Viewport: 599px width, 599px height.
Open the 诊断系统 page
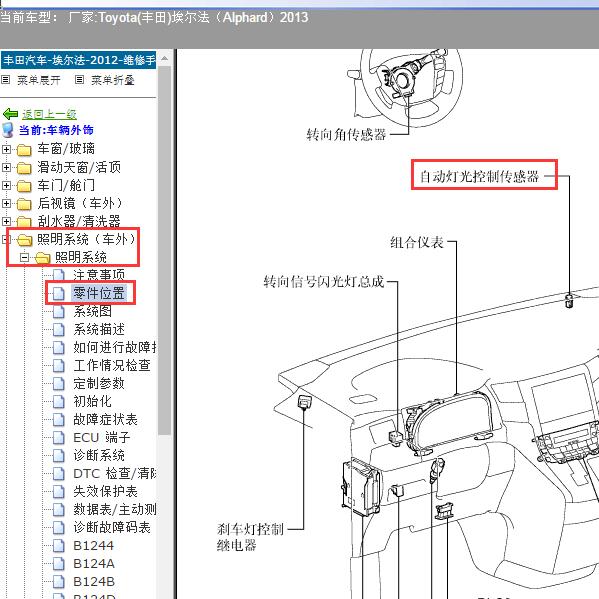click(99, 455)
